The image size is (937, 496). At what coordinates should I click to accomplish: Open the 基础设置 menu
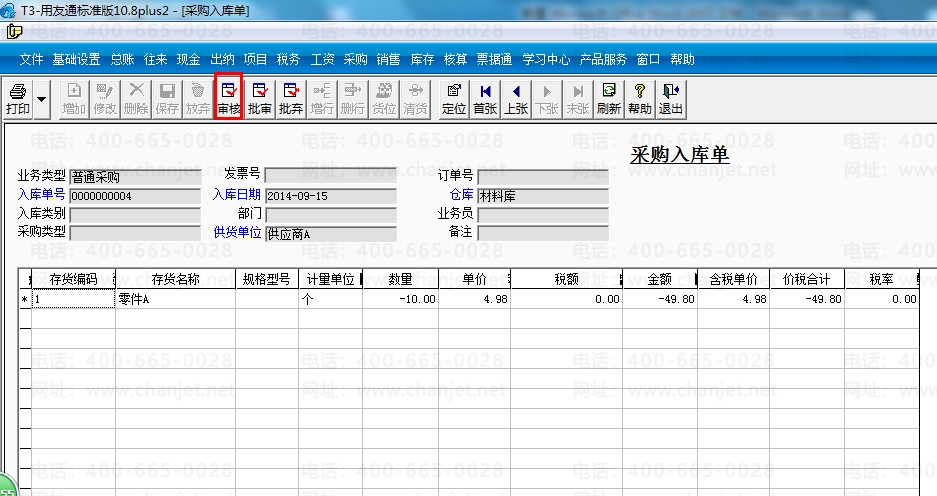point(76,59)
